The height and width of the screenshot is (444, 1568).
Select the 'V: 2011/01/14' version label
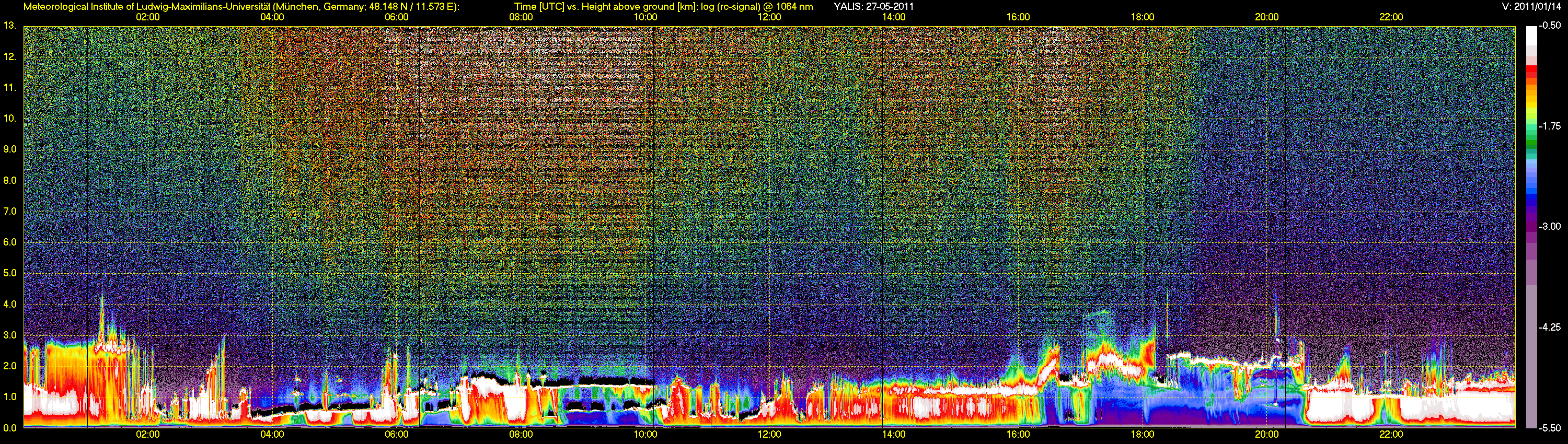tap(1531, 7)
